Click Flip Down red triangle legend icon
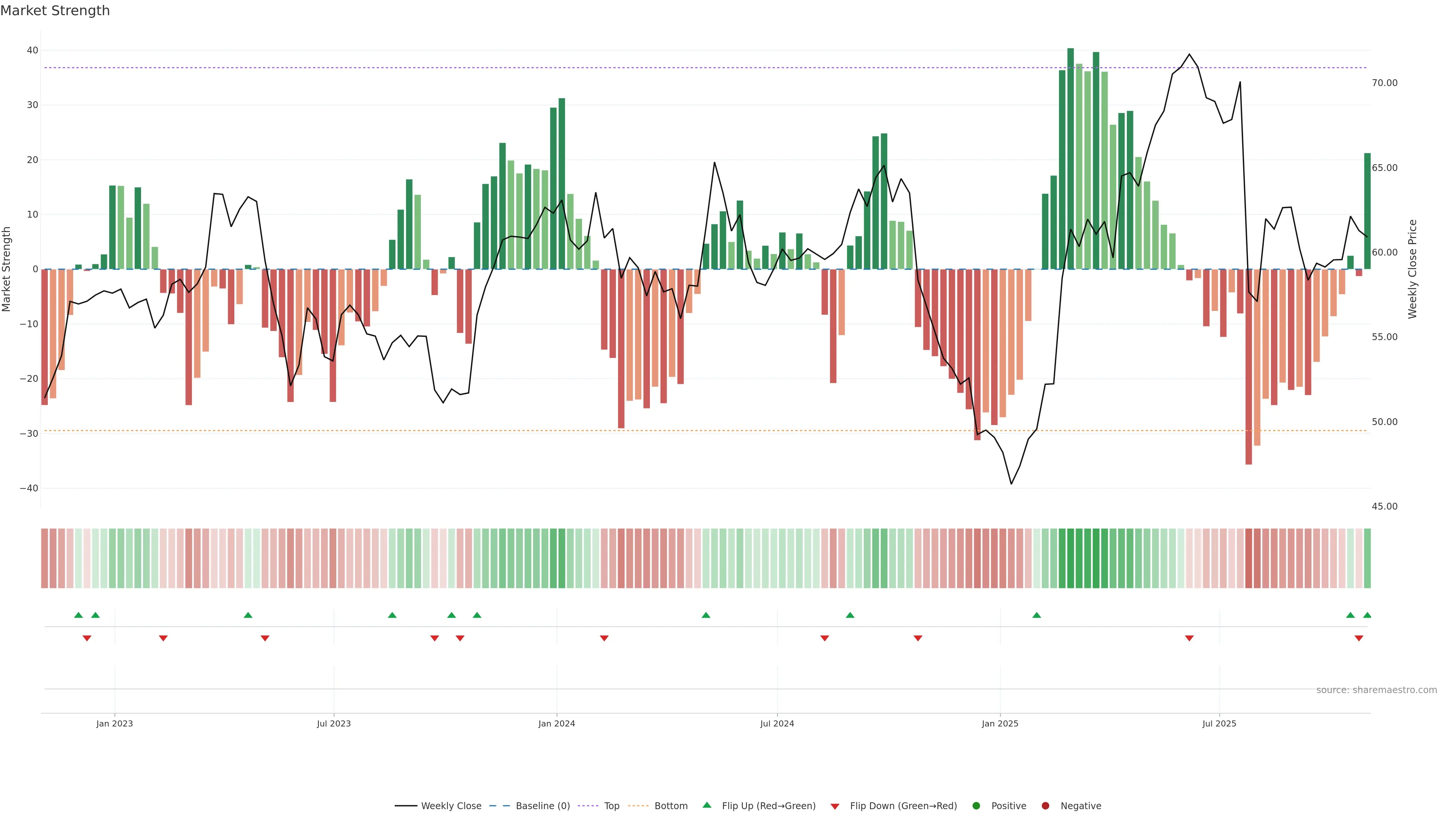 (835, 806)
